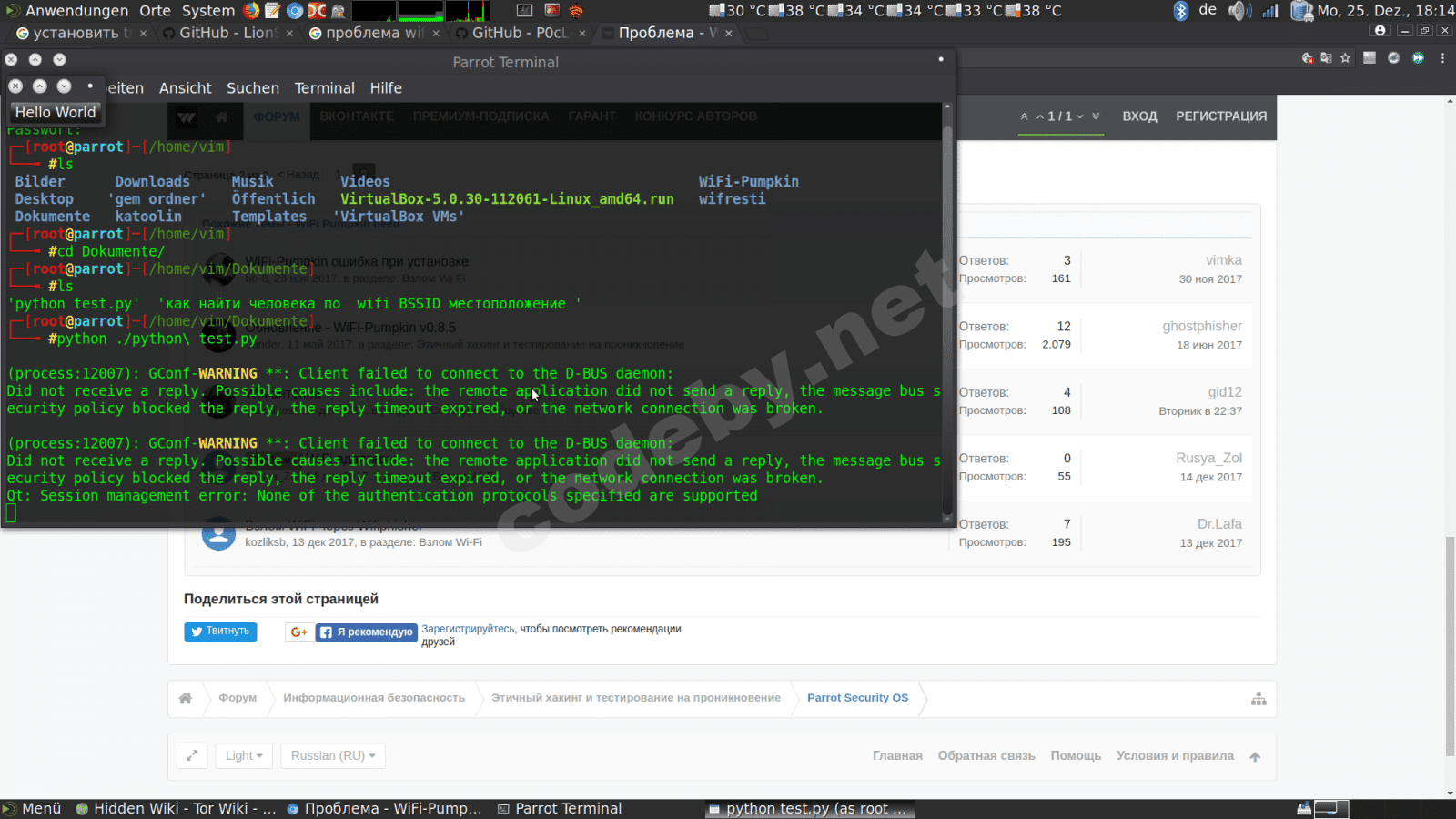Image resolution: width=1456 pixels, height=819 pixels.
Task: Open the Suchen menu in Parrot Terminal
Action: click(x=253, y=88)
